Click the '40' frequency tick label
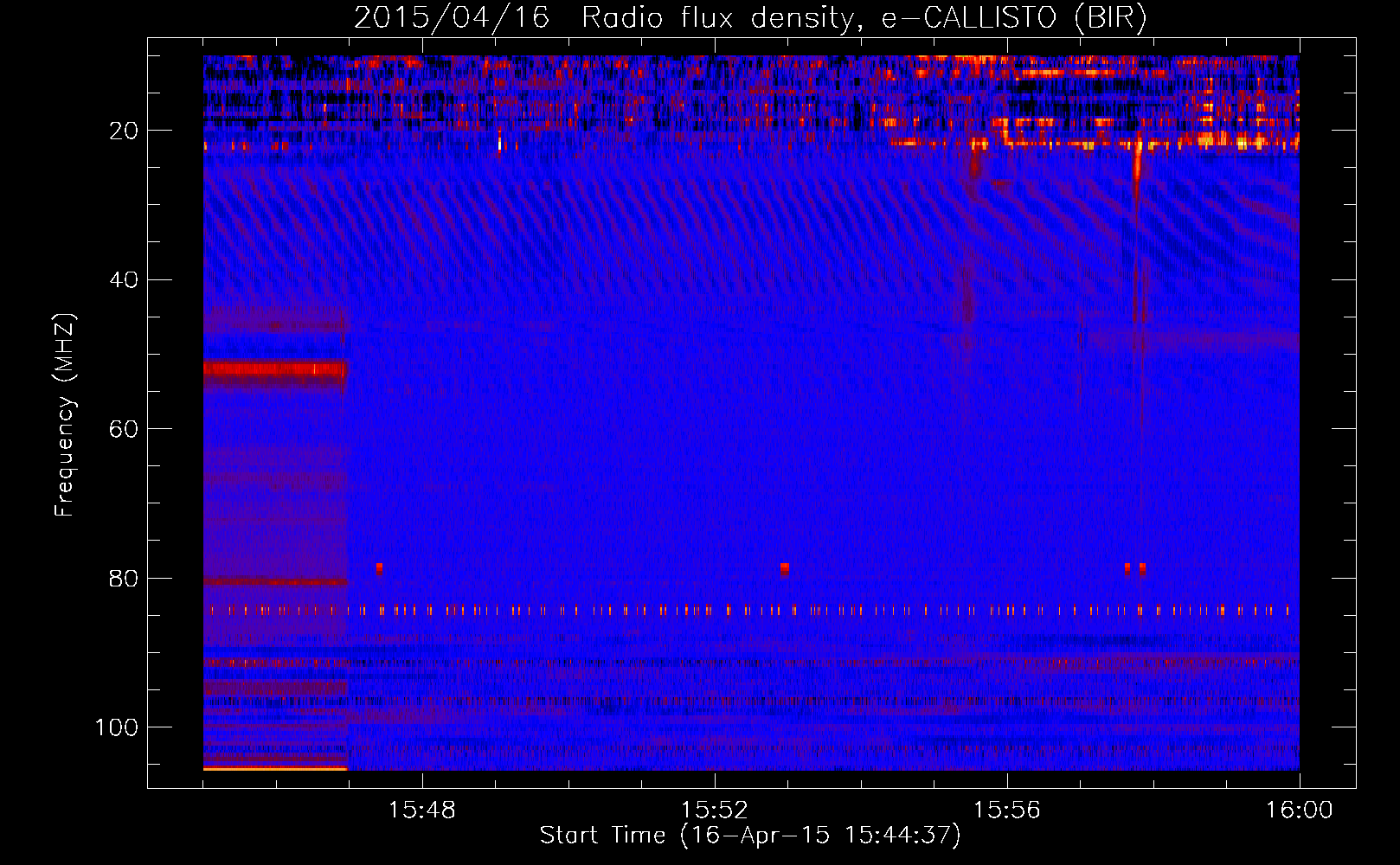The width and height of the screenshot is (1400, 865). click(124, 280)
